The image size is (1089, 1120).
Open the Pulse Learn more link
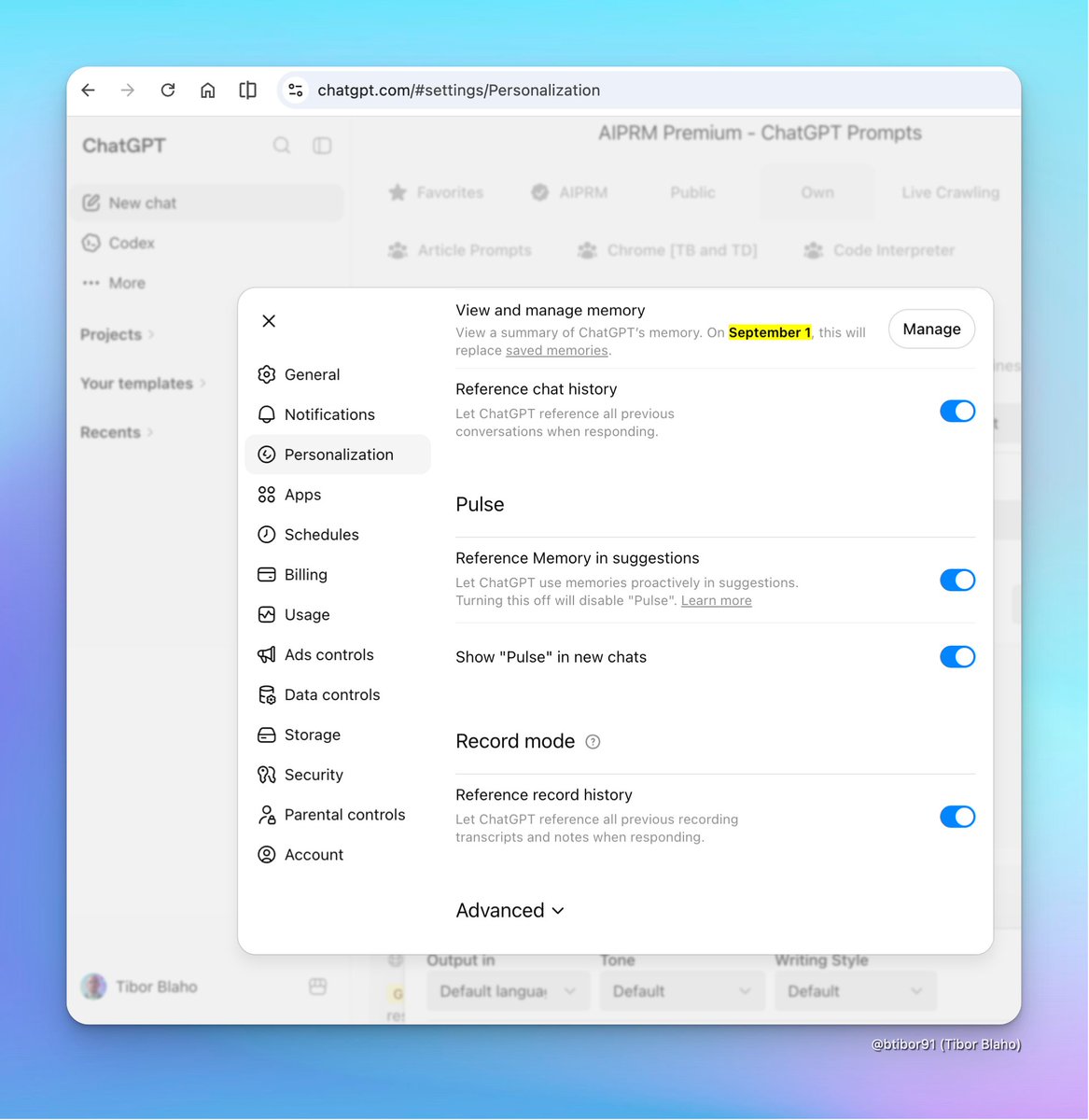[717, 601]
